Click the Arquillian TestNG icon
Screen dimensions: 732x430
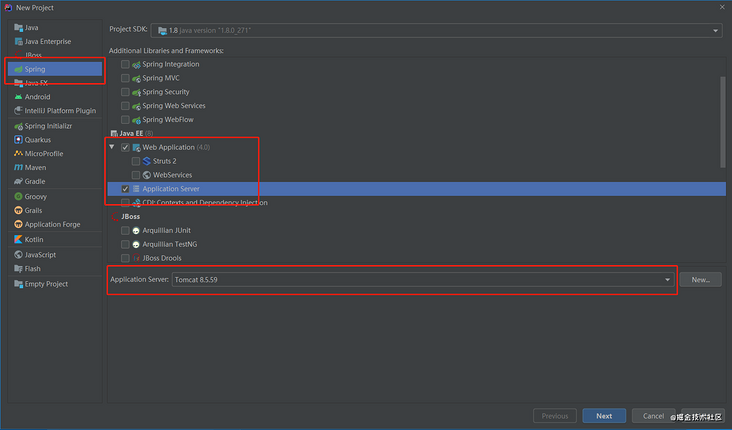tap(136, 245)
